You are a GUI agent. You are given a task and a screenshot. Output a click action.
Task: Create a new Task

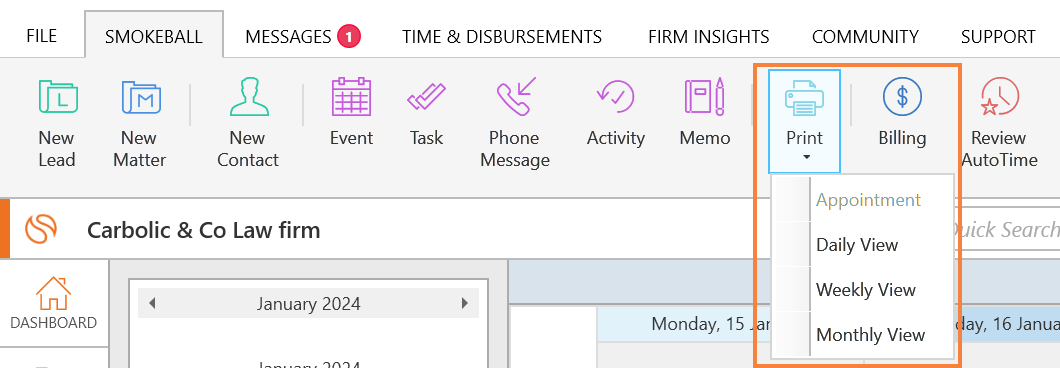pos(426,97)
